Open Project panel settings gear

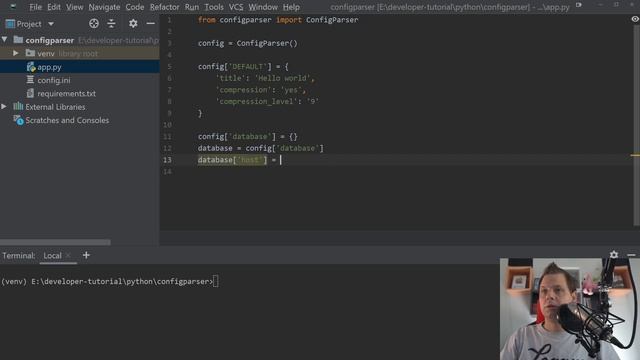133,24
